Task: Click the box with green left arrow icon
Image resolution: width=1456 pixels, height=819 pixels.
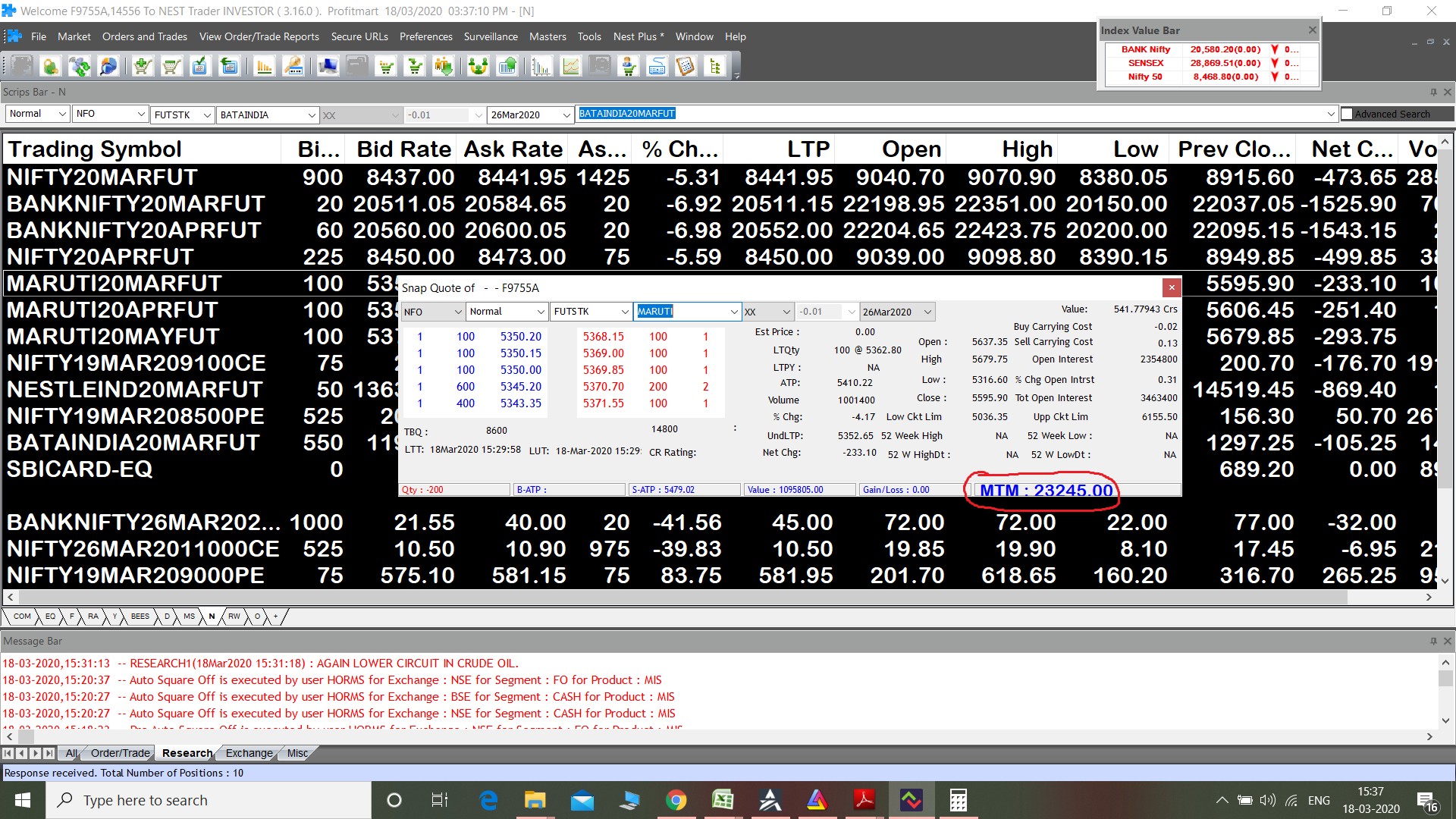Action: click(228, 67)
